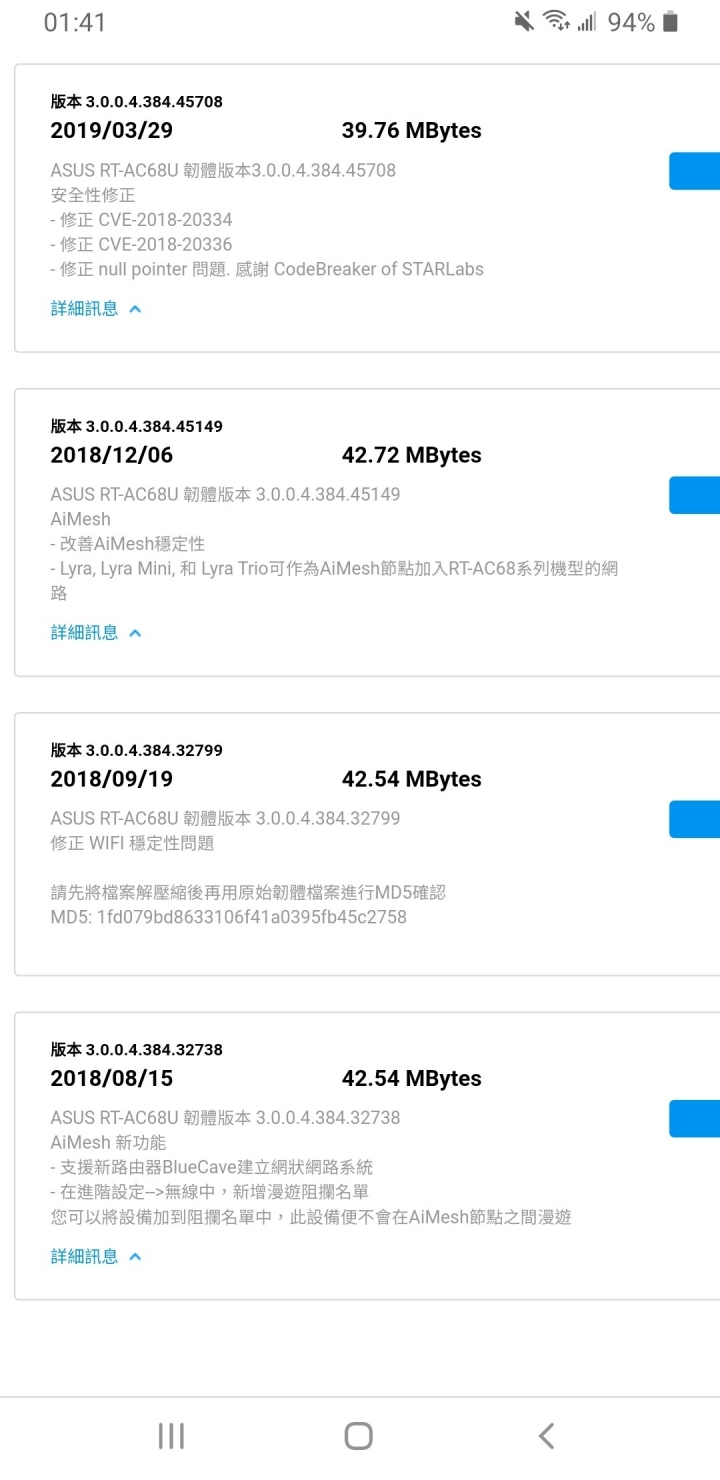Tap the Wi-Fi status icon

[x=556, y=21]
